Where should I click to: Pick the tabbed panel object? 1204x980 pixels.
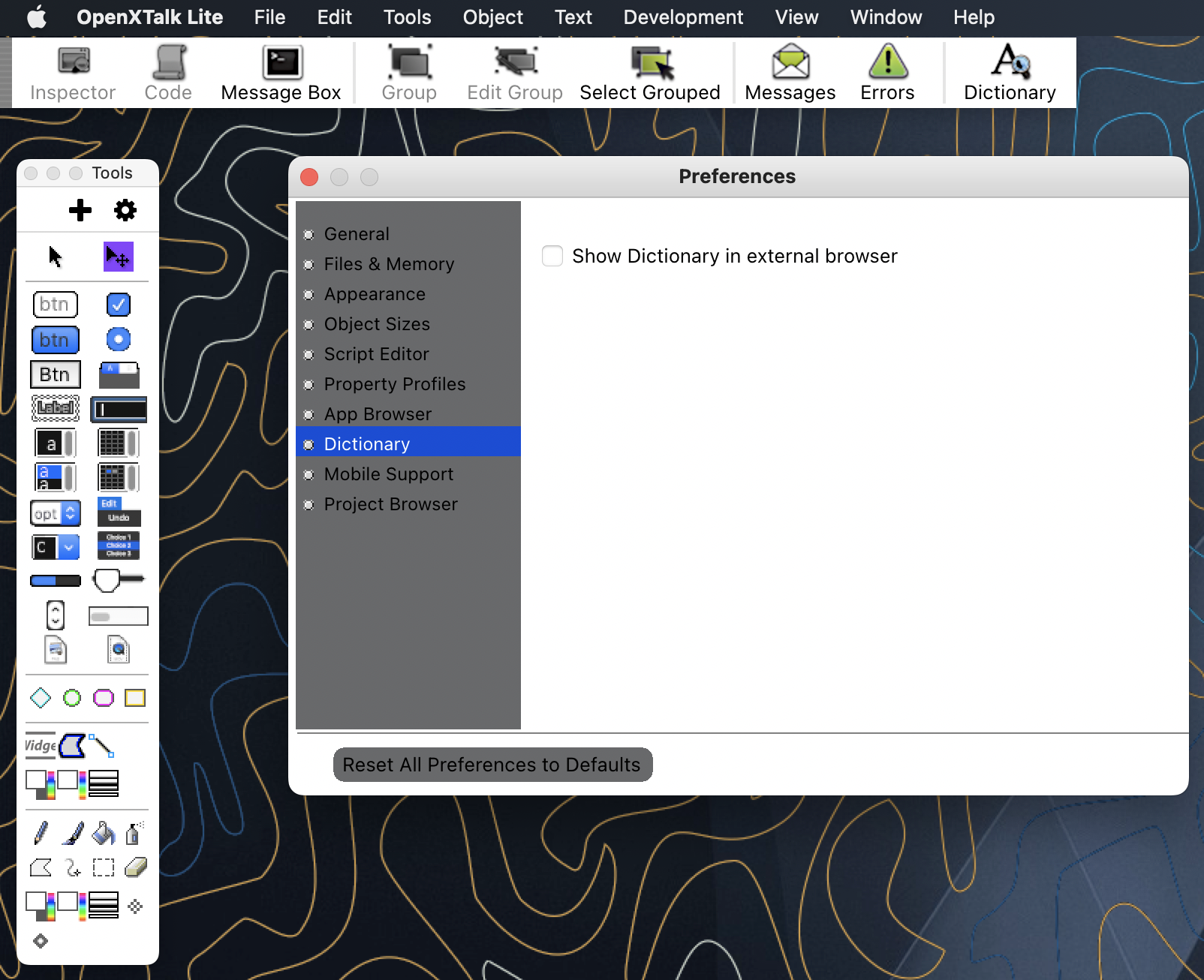[119, 374]
